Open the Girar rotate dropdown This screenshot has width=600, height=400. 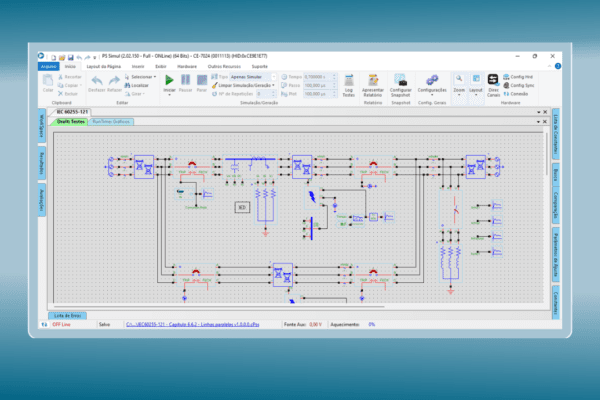point(135,94)
